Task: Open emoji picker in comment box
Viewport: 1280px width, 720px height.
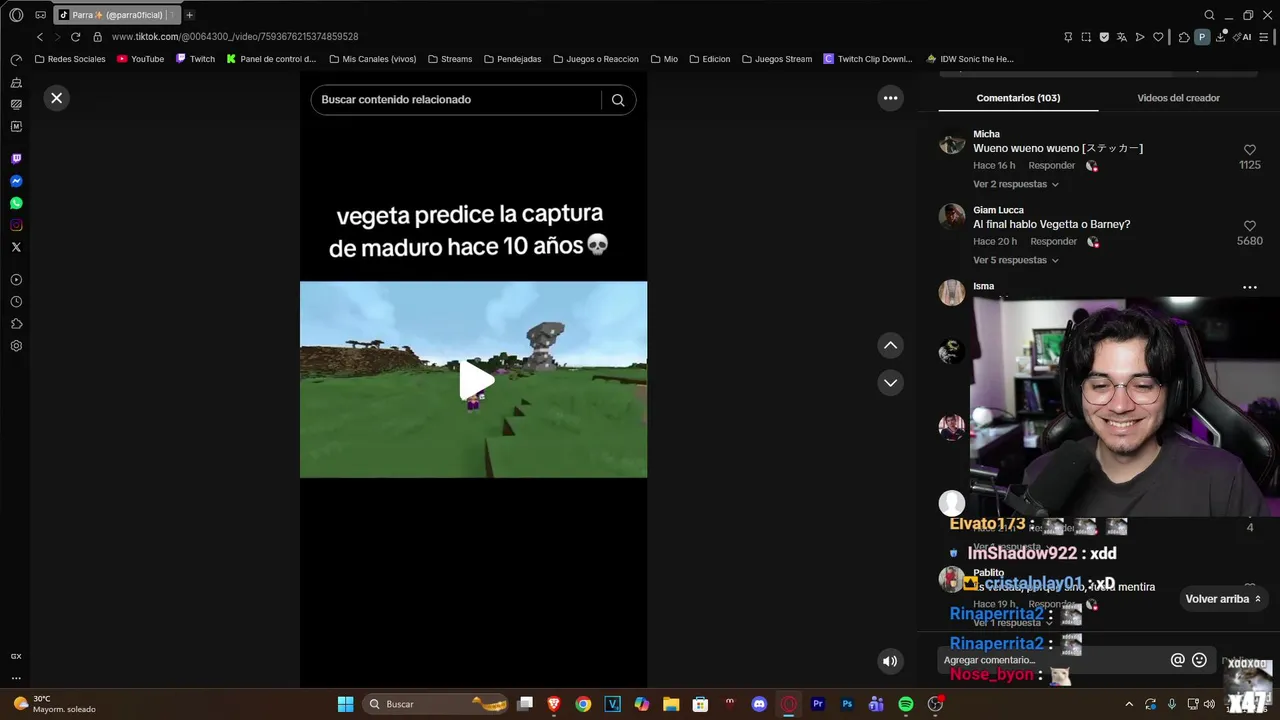Action: coord(1199,660)
